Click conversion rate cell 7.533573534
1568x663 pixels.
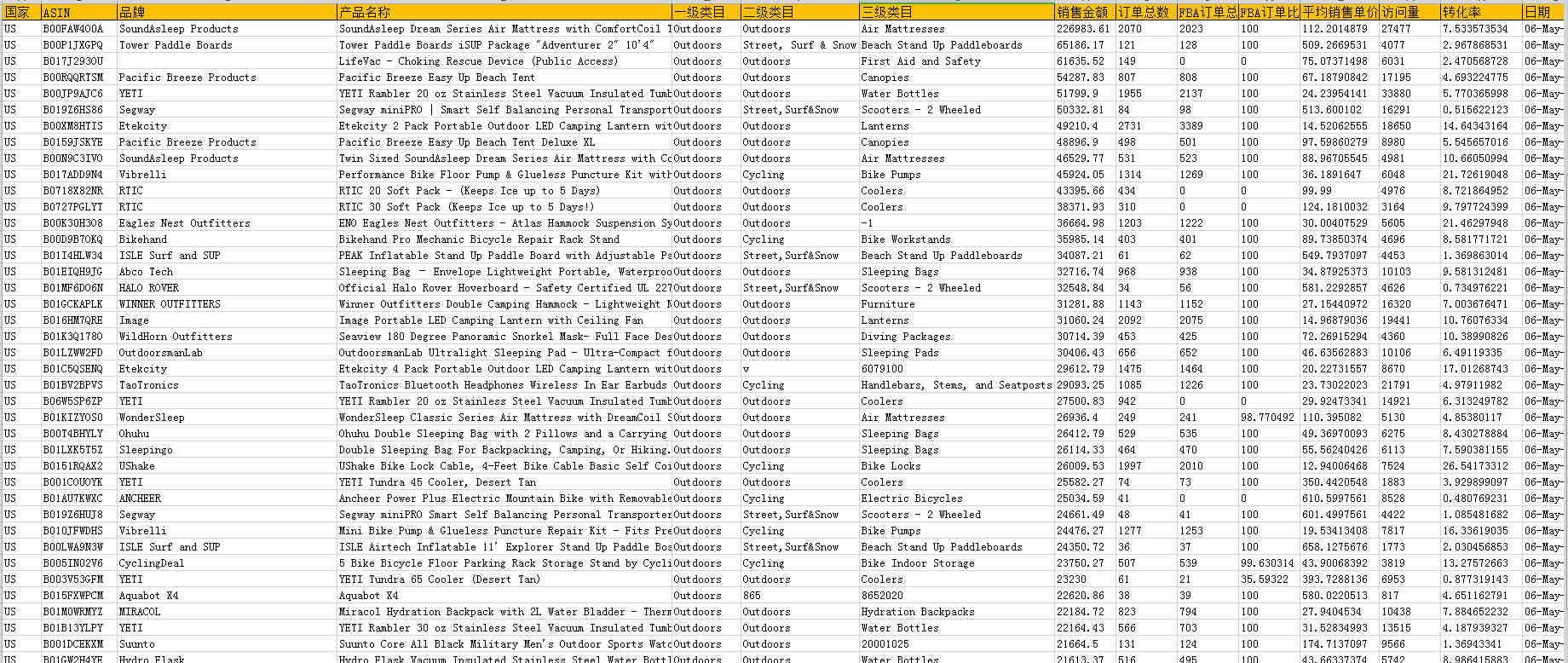1481,29
